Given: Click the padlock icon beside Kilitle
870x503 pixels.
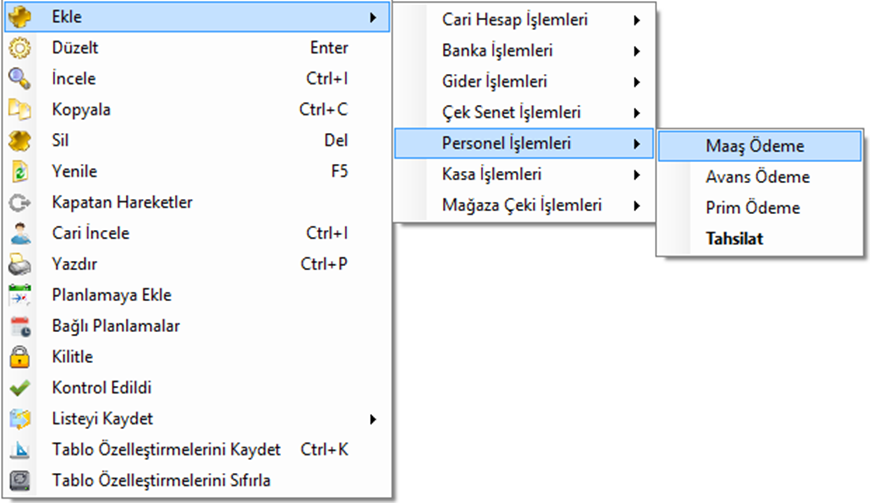Looking at the screenshot, I should click(20, 357).
